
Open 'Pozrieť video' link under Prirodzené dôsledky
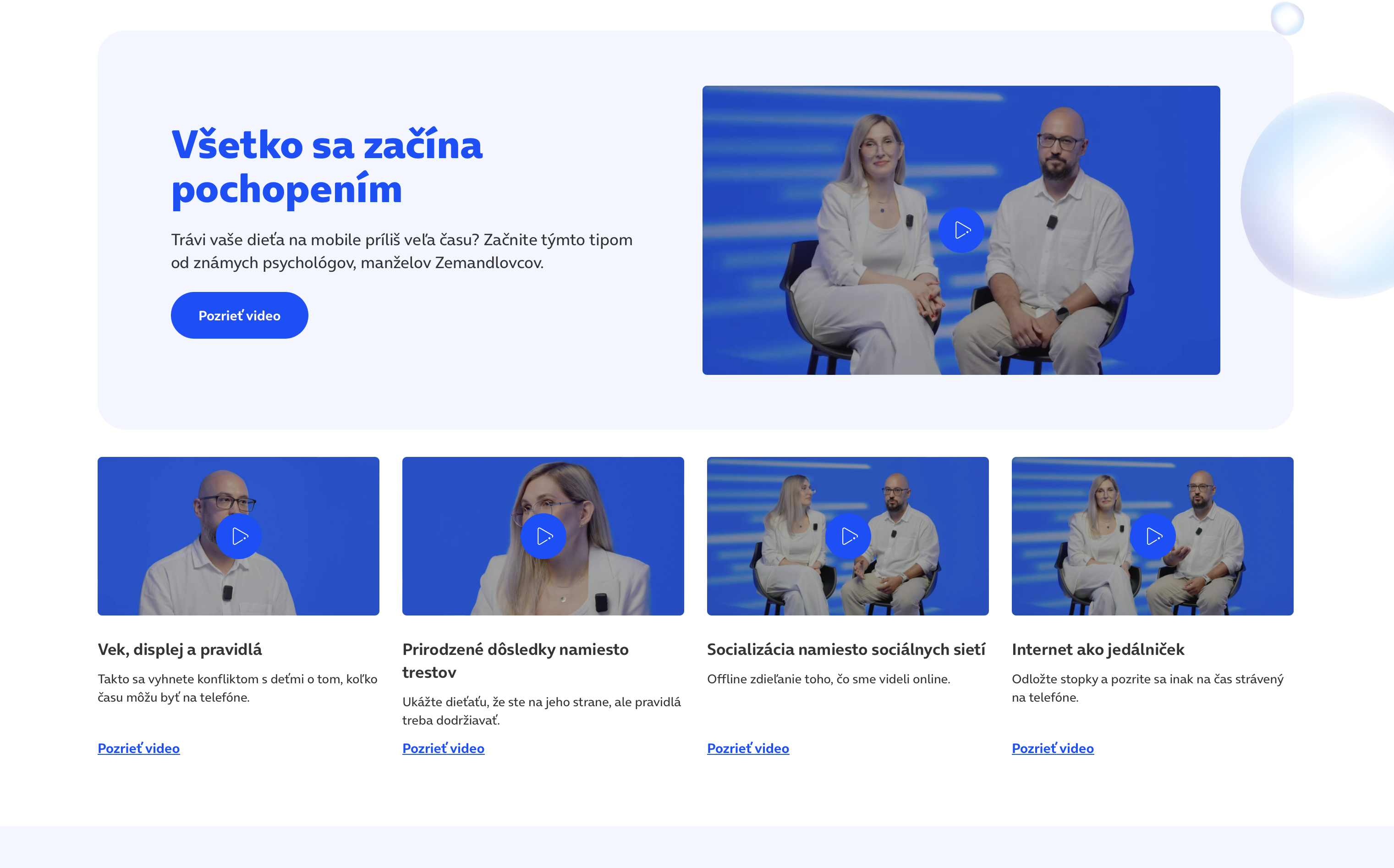click(x=443, y=748)
